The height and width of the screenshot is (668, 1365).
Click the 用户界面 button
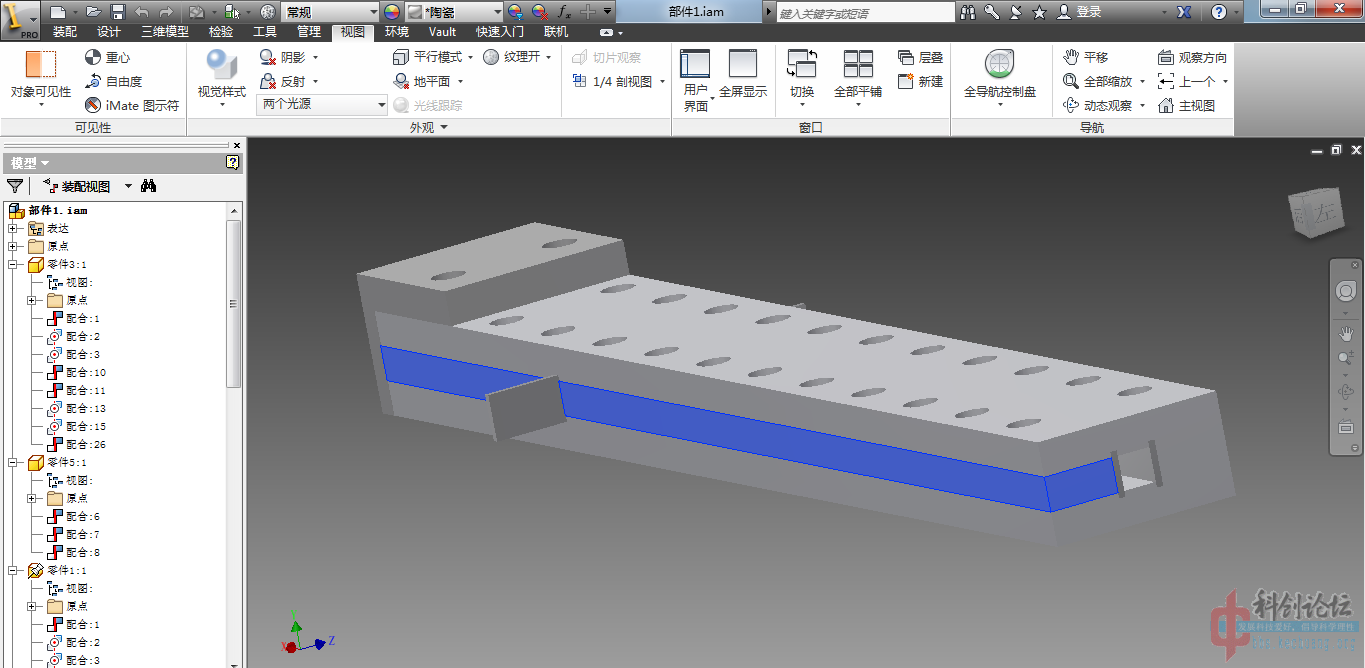point(696,80)
